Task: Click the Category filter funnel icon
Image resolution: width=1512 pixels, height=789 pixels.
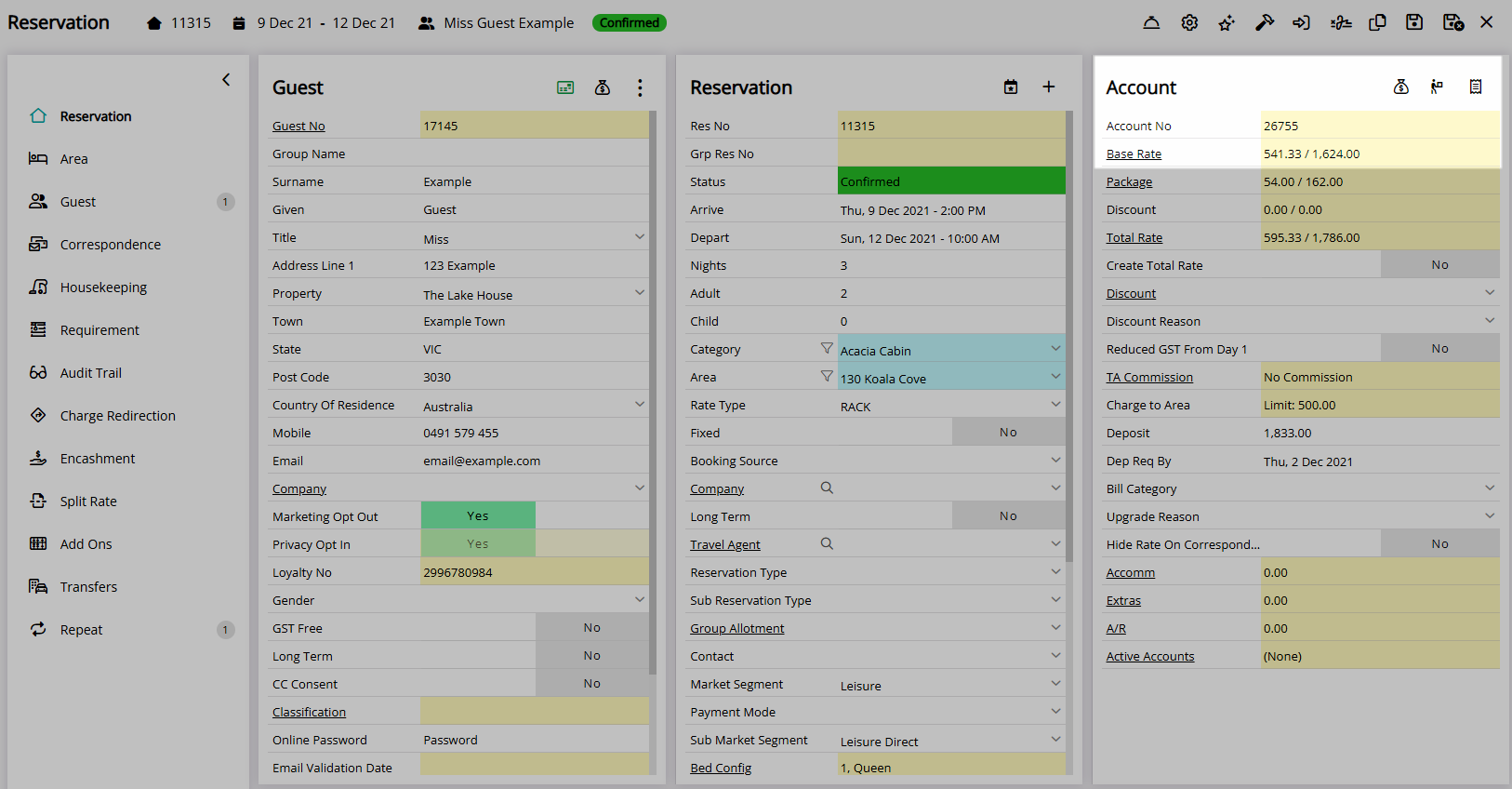Action: pyautogui.click(x=827, y=348)
